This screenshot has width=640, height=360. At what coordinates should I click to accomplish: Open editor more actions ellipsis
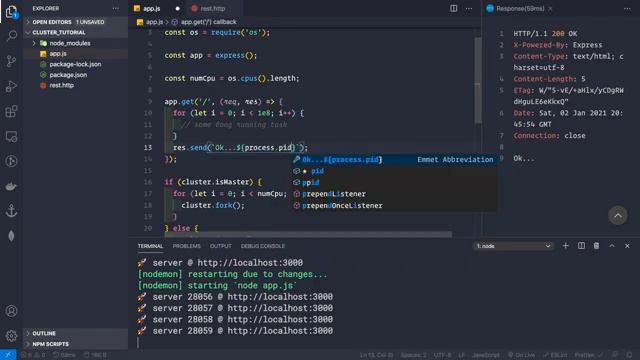click(469, 9)
